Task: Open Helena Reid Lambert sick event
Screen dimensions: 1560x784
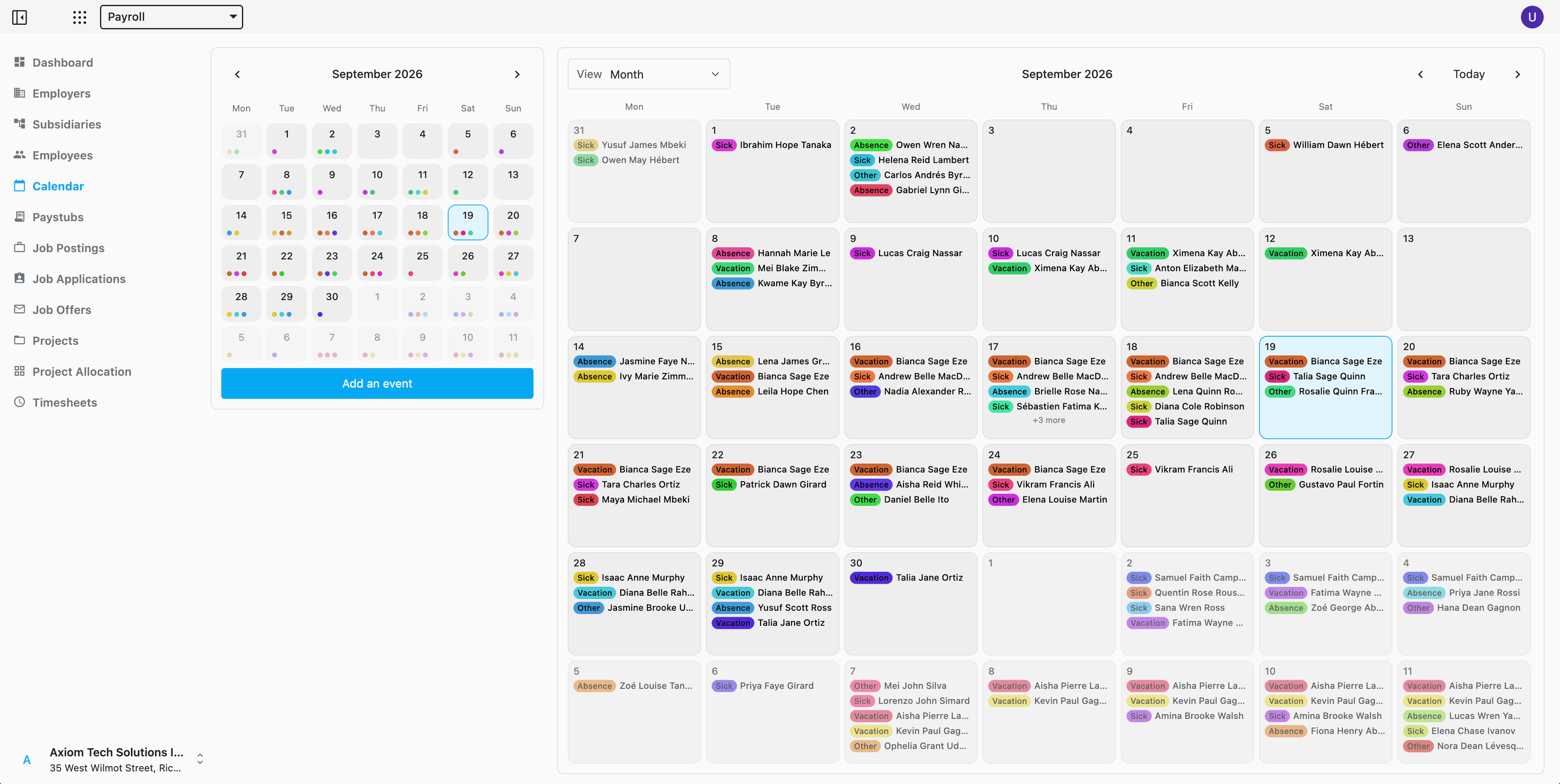Action: 910,160
